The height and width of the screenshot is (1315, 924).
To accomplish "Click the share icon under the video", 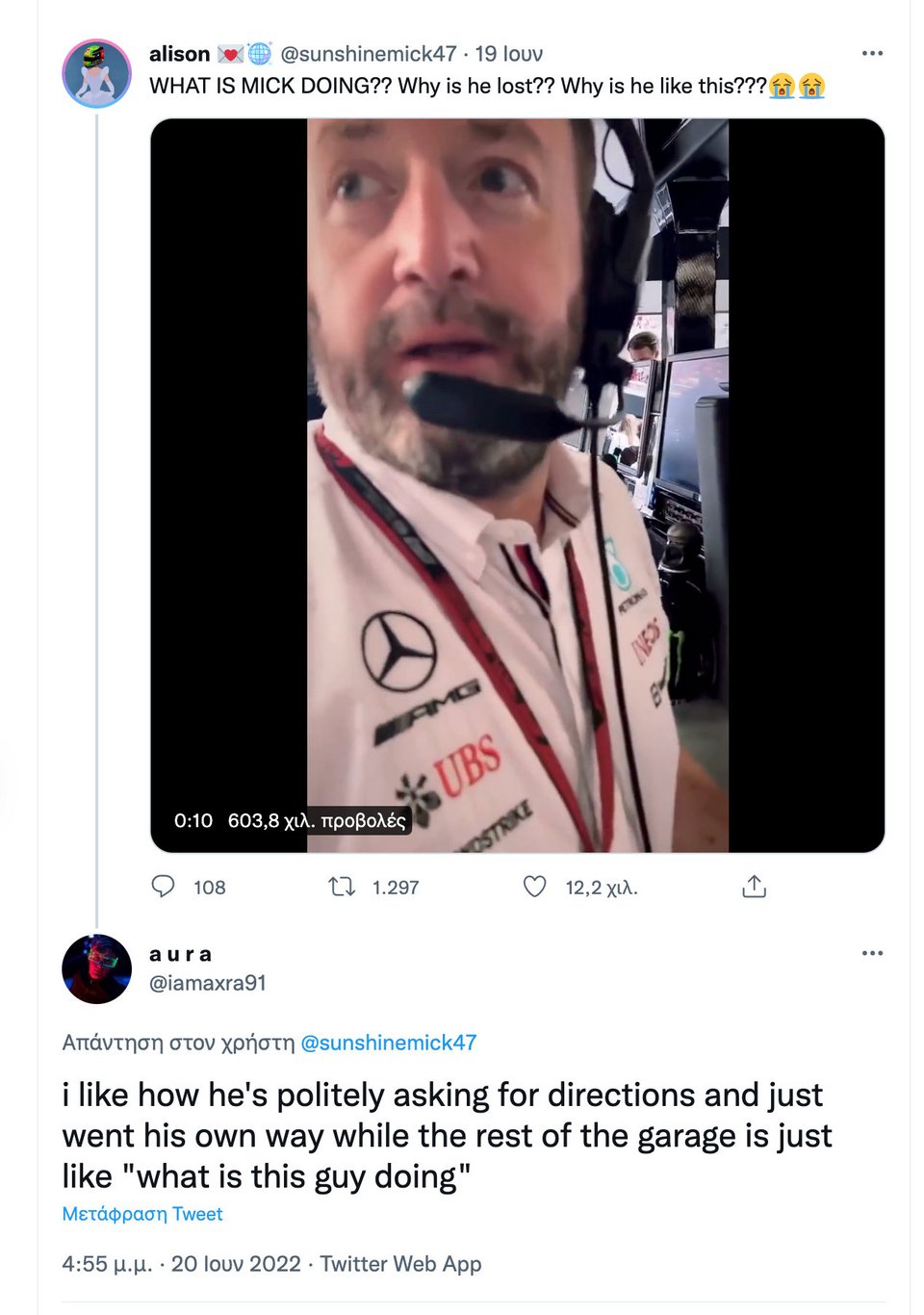I will (755, 887).
